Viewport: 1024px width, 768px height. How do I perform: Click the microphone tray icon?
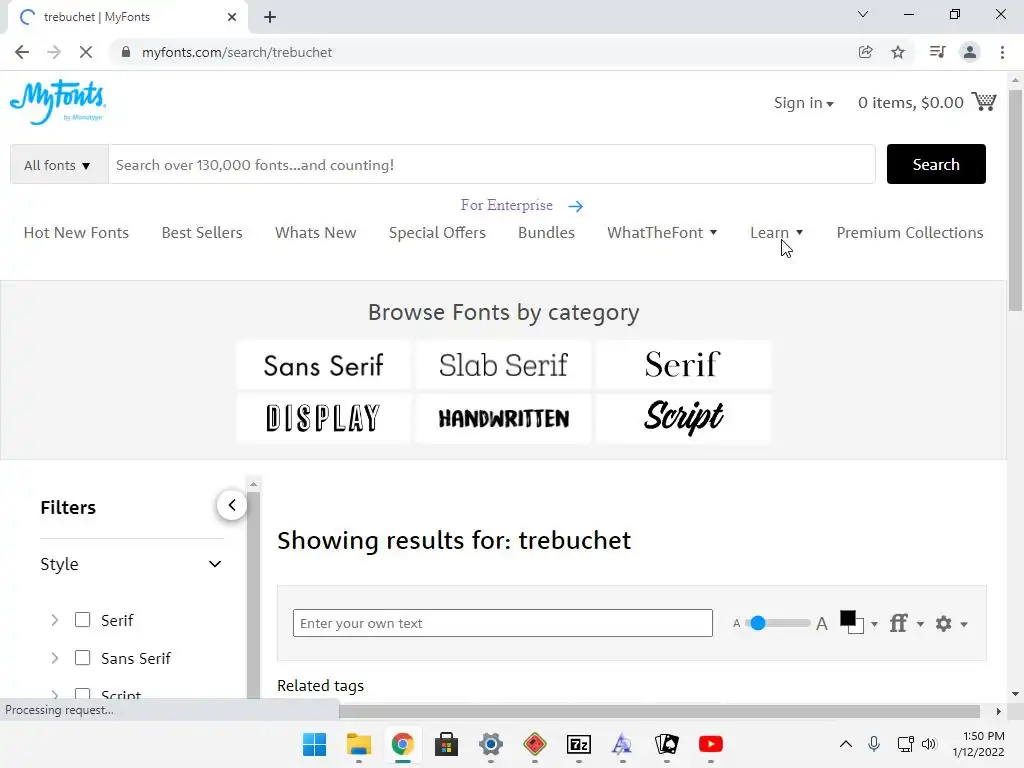point(874,744)
